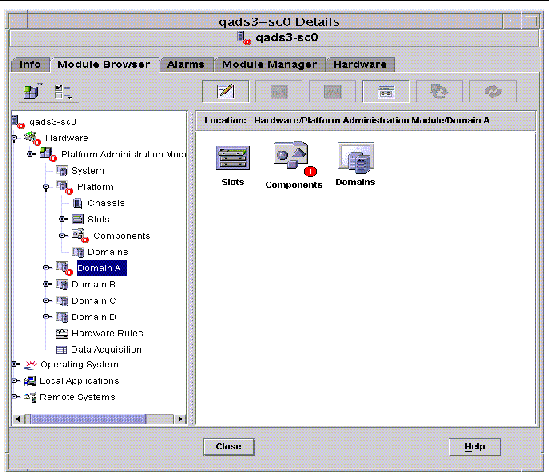This screenshot has height=472, width=549.
Task: Switch to the Info tab
Action: tap(30, 65)
